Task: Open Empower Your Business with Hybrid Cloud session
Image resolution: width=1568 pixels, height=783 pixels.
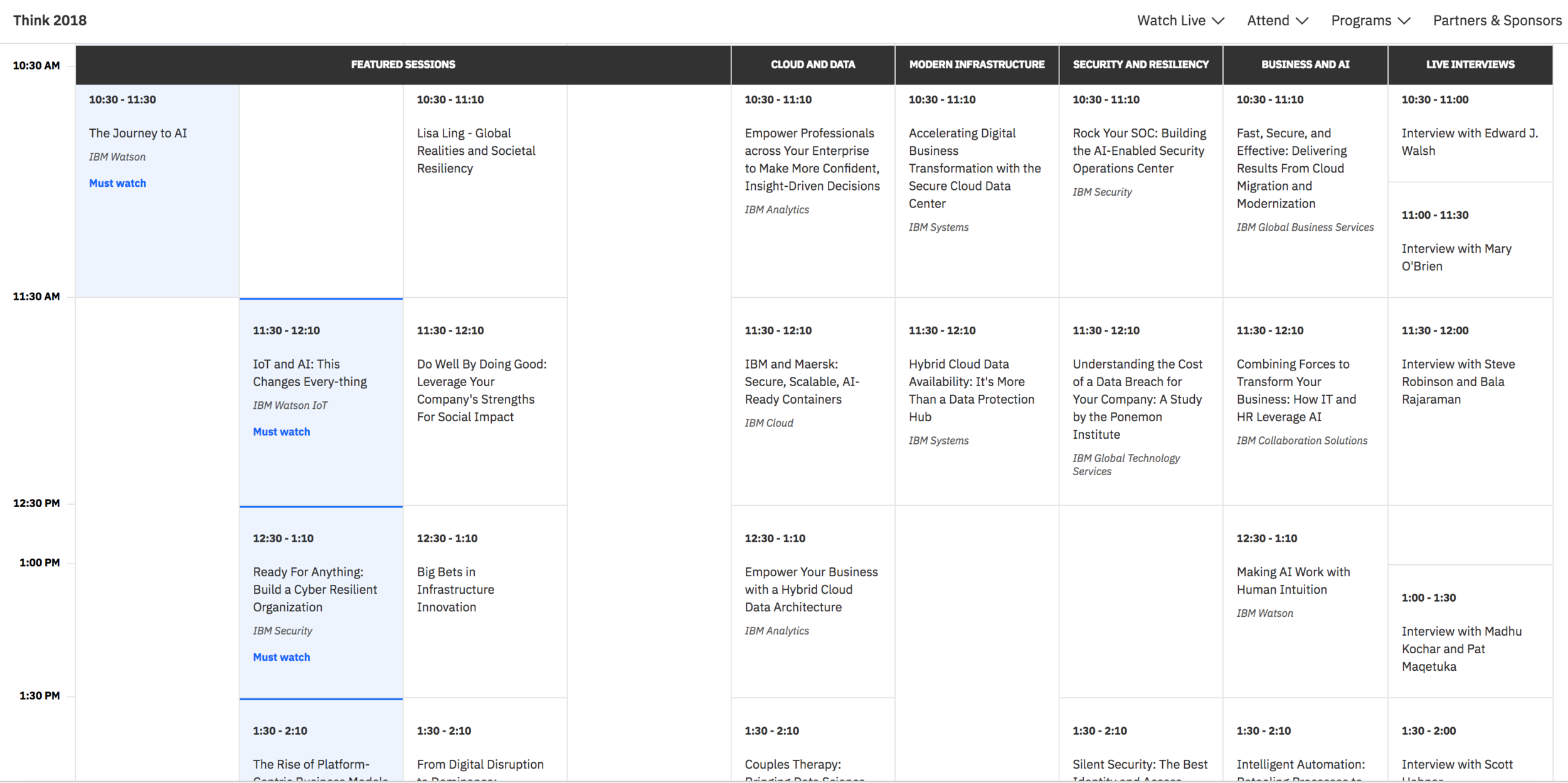Action: (x=811, y=589)
